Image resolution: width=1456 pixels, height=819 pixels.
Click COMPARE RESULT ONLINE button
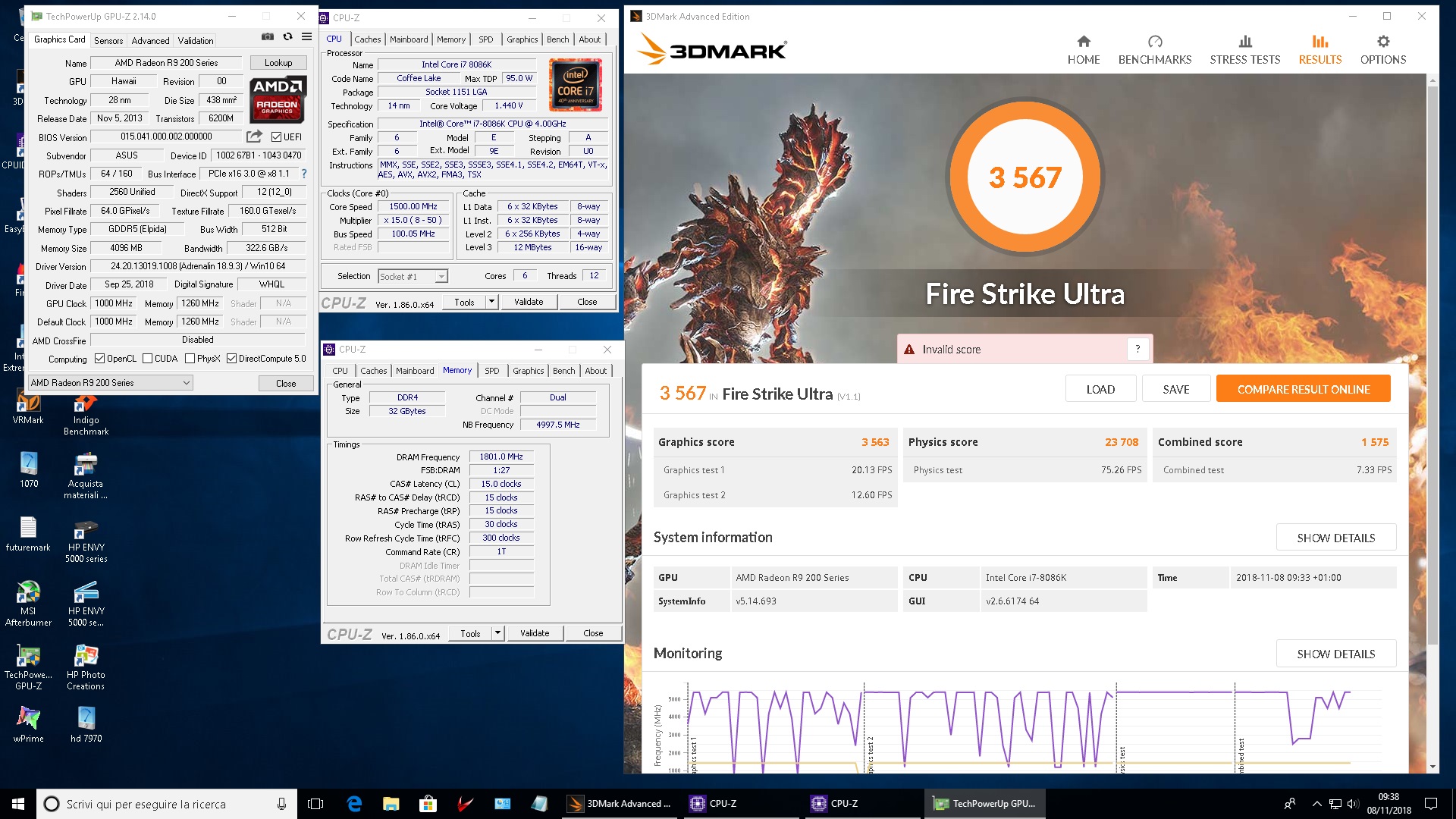coord(1304,389)
